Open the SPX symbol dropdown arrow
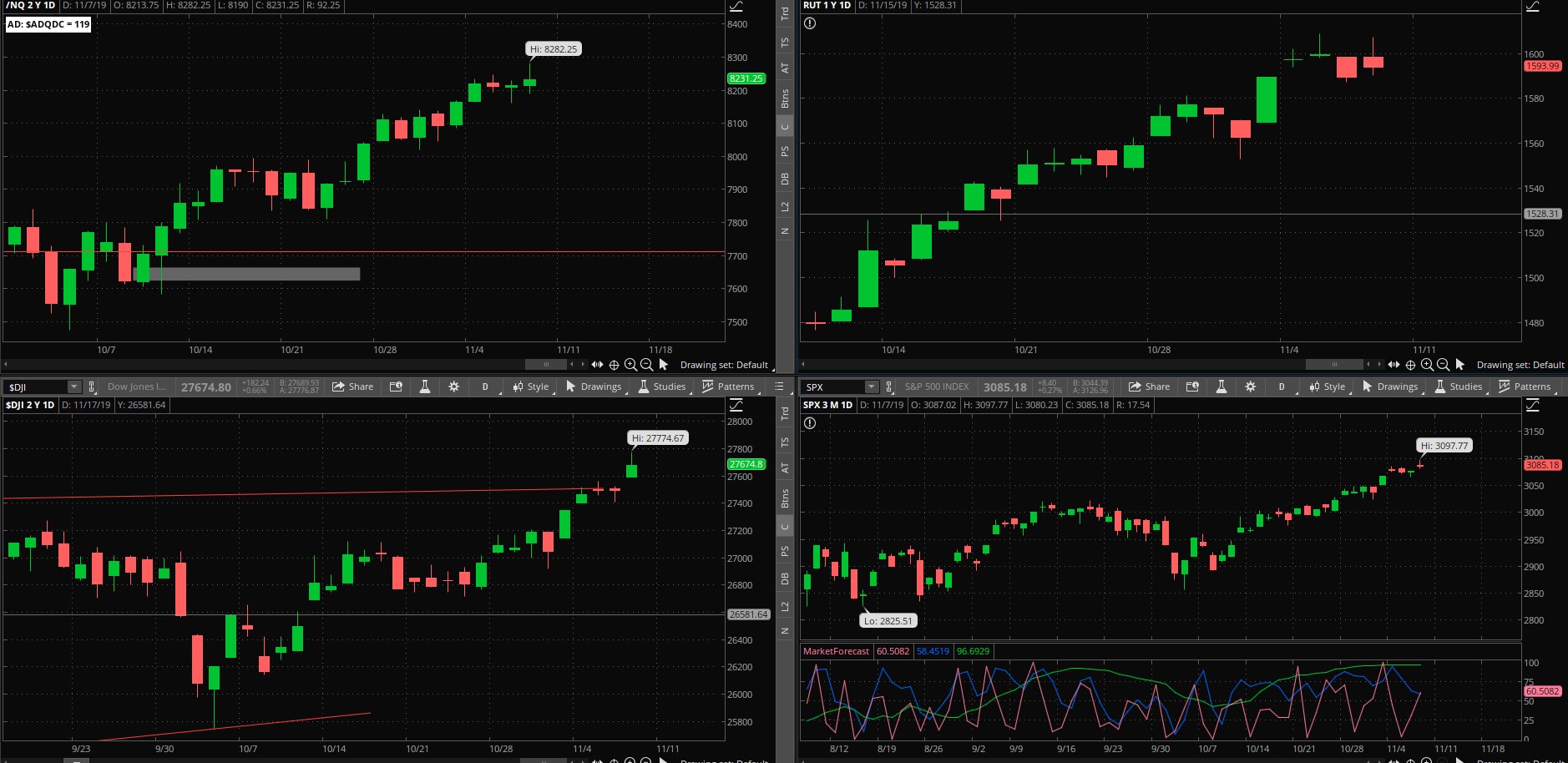 (x=872, y=387)
